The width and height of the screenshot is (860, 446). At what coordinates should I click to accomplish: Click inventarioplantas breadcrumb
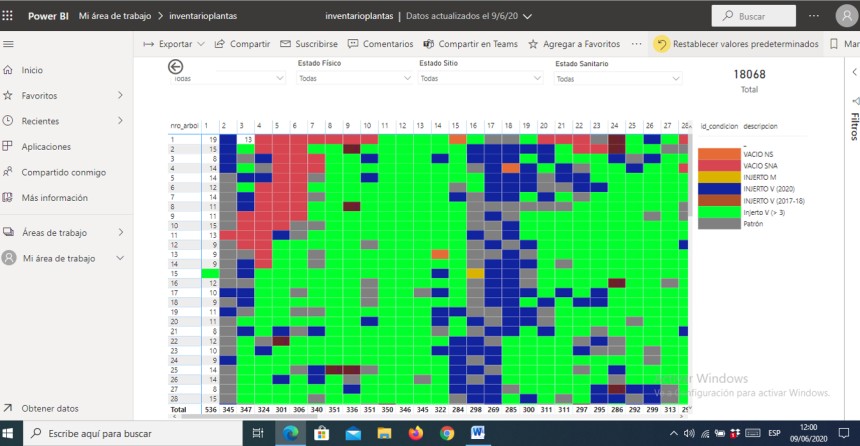[x=203, y=16]
